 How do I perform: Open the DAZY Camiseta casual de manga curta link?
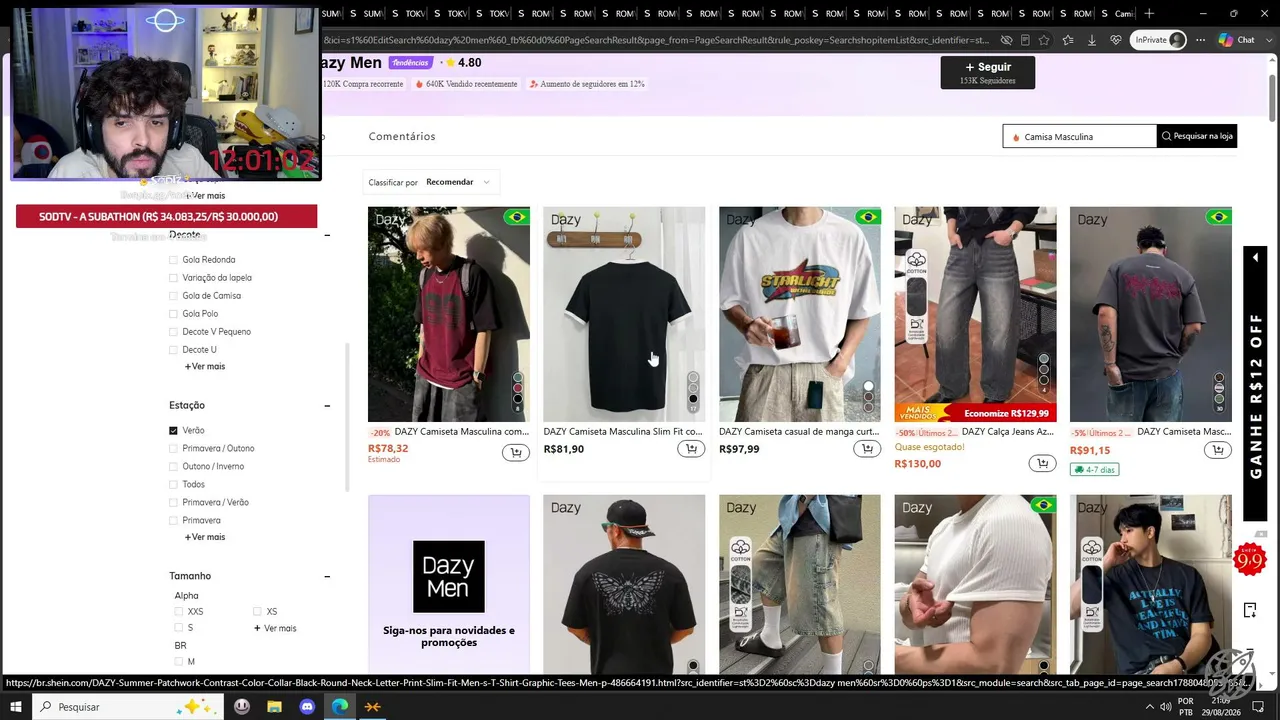pos(799,432)
